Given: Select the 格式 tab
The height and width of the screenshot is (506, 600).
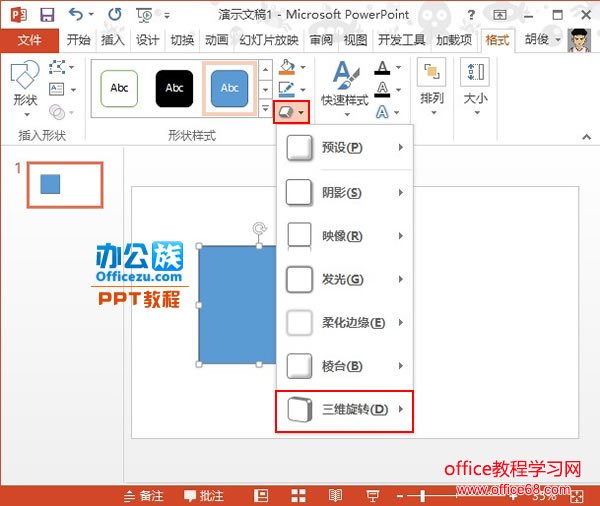Looking at the screenshot, I should coord(497,40).
